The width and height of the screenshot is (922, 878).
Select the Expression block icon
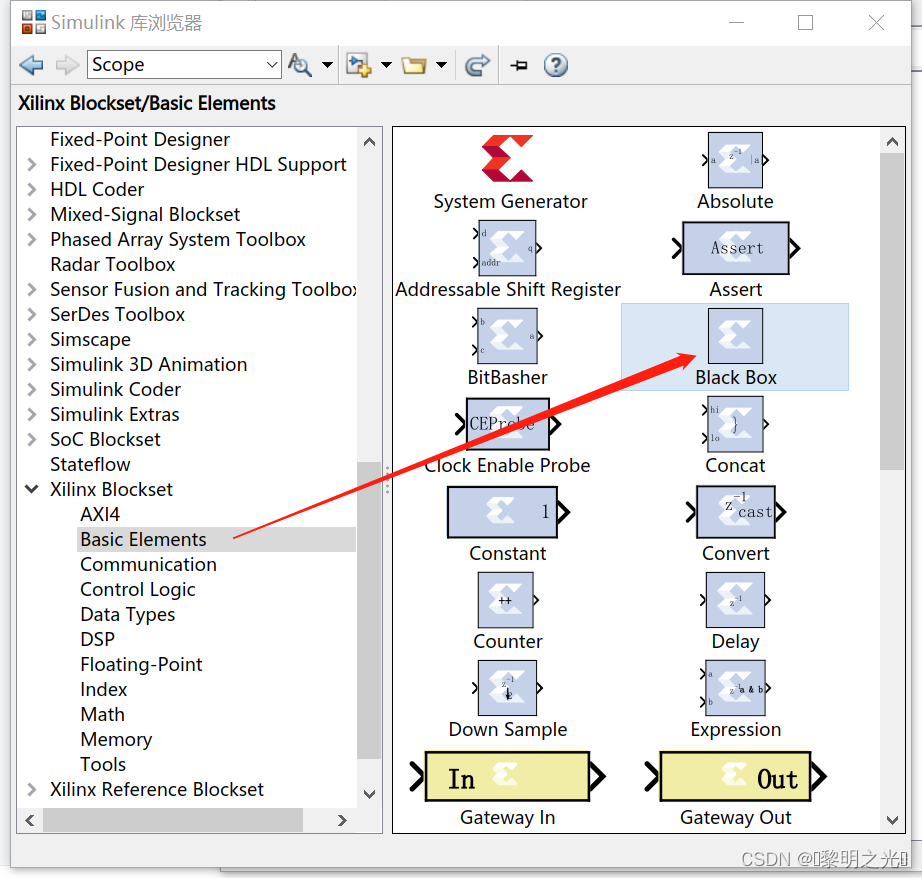coord(735,688)
